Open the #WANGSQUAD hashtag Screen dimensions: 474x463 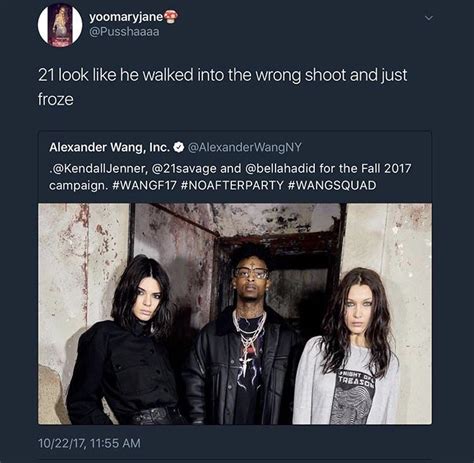(332, 185)
